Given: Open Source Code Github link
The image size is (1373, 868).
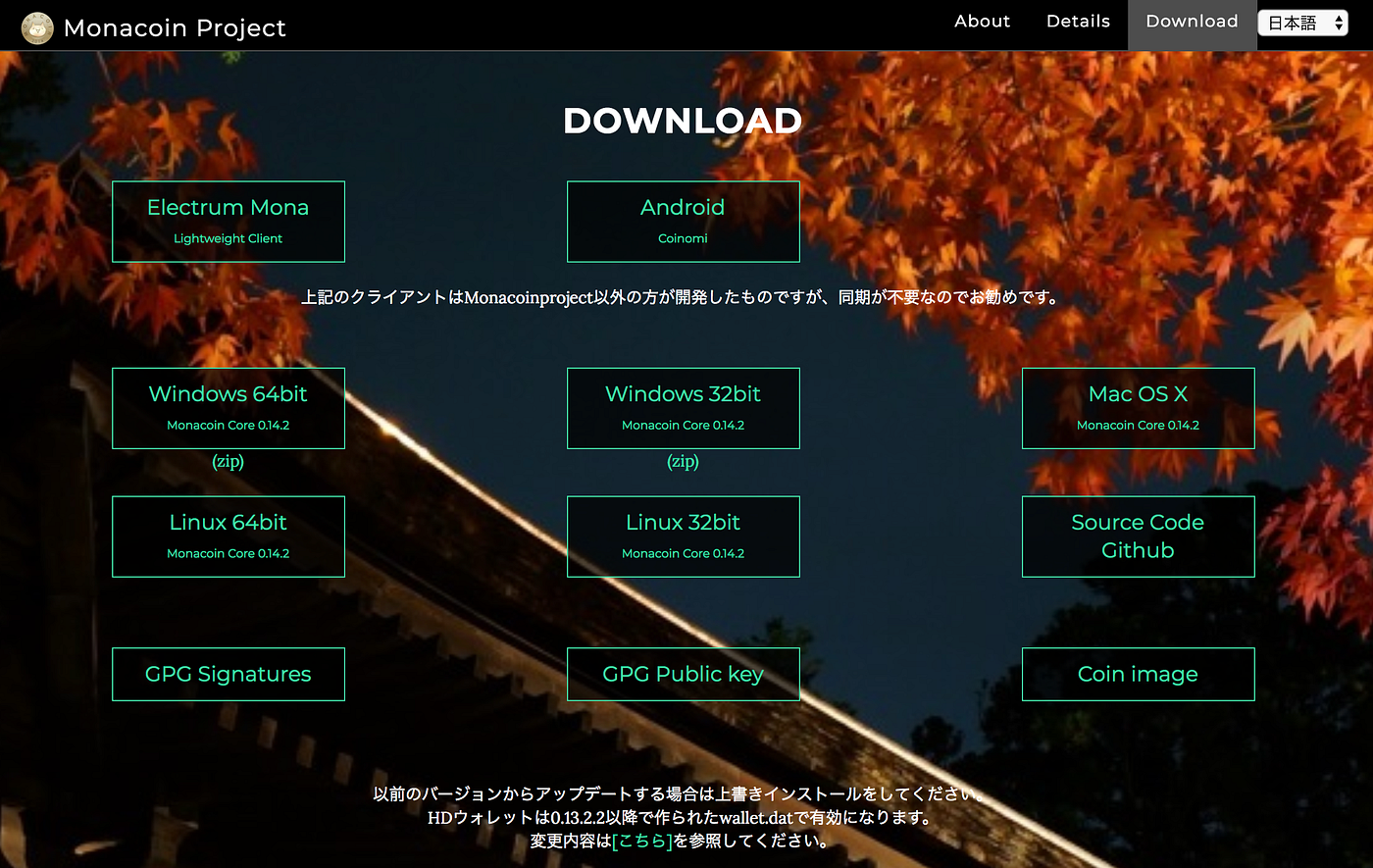Looking at the screenshot, I should click(x=1138, y=536).
